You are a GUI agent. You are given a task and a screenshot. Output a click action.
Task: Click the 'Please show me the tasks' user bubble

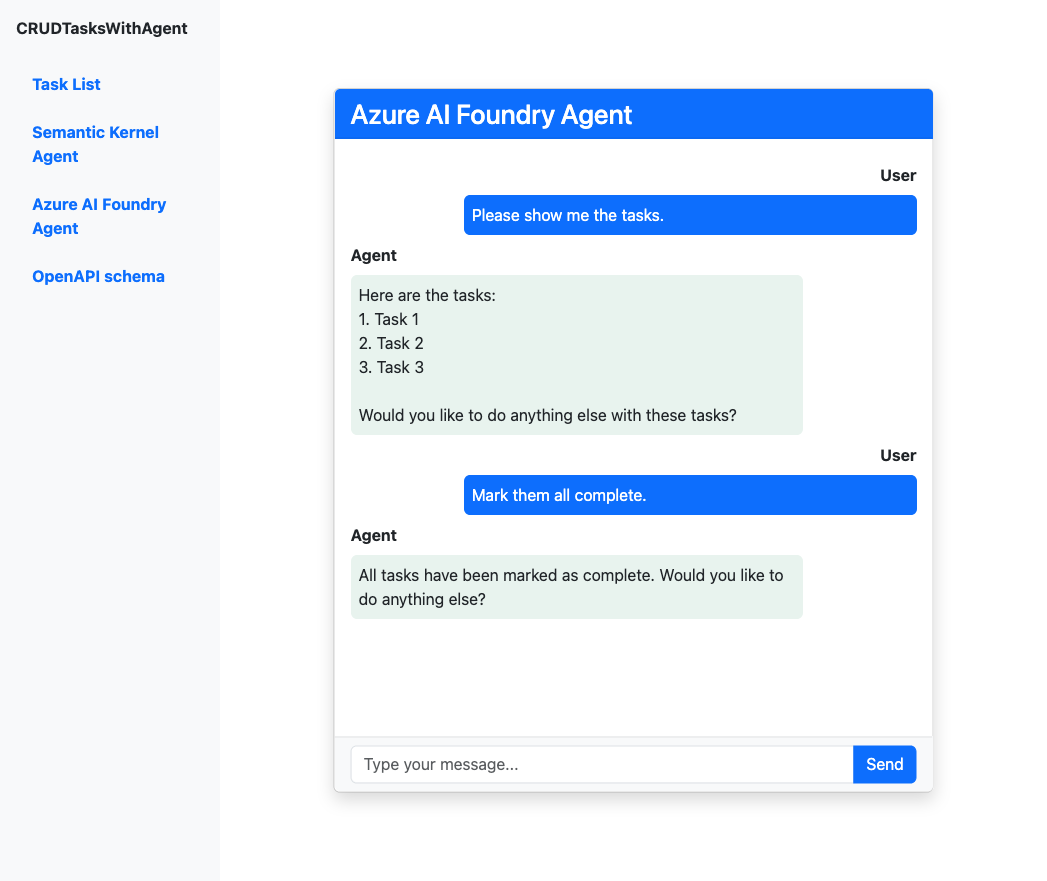[689, 215]
